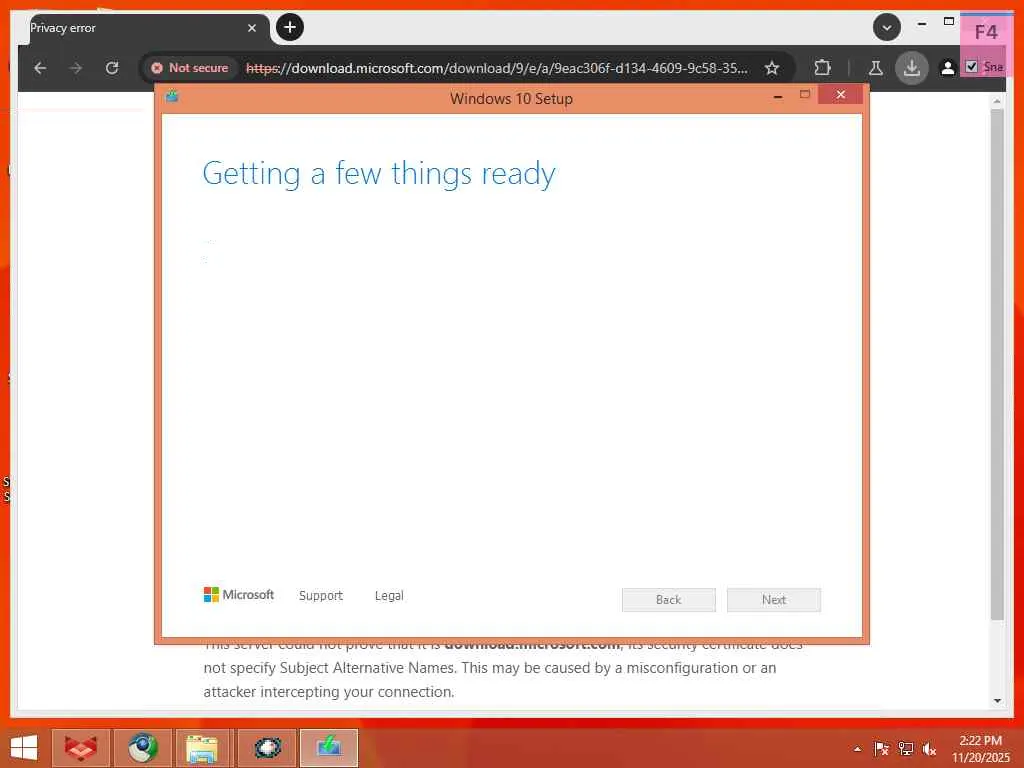Click the muted volume tray icon
Viewport: 1024px width, 768px height.
(929, 749)
